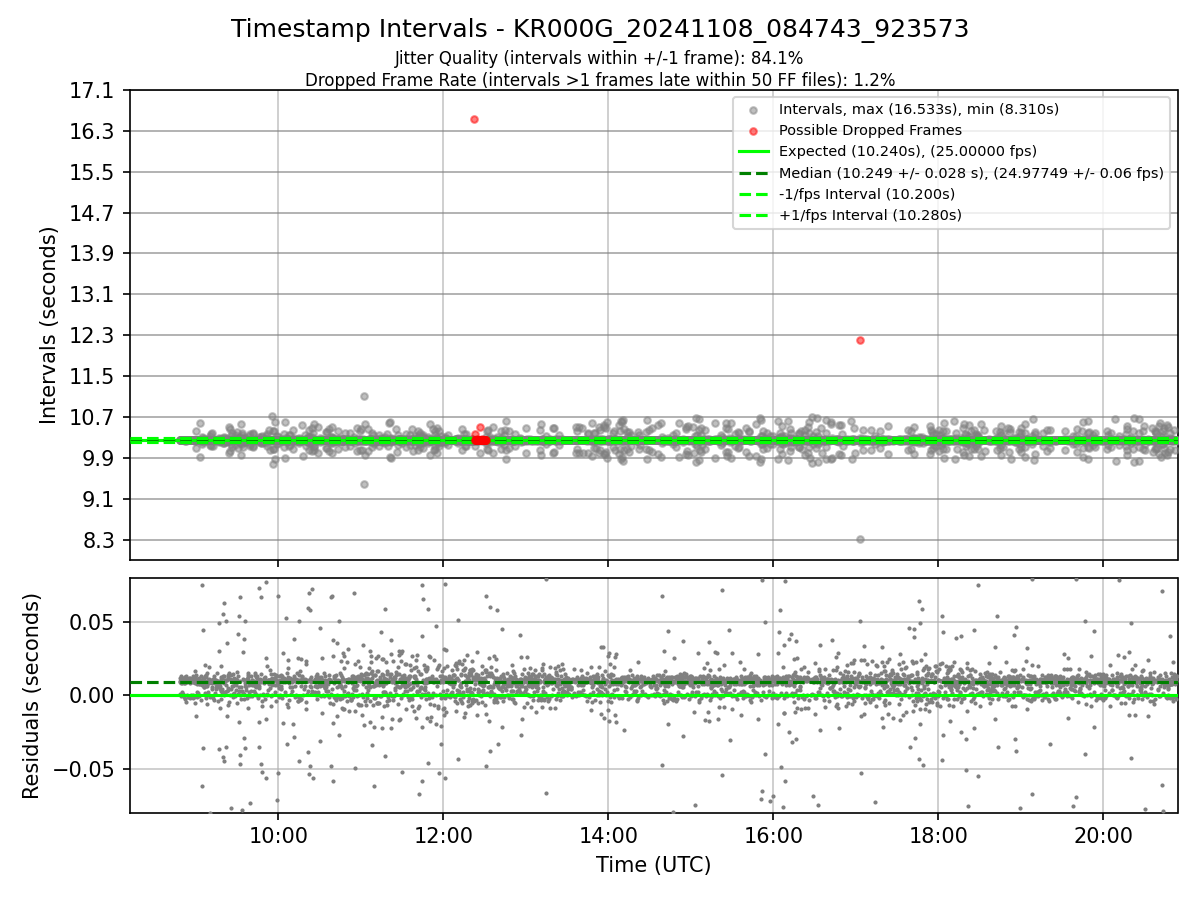Click the 18:00 x-axis tick label
Viewport: 1200px width, 900px height.
[938, 836]
